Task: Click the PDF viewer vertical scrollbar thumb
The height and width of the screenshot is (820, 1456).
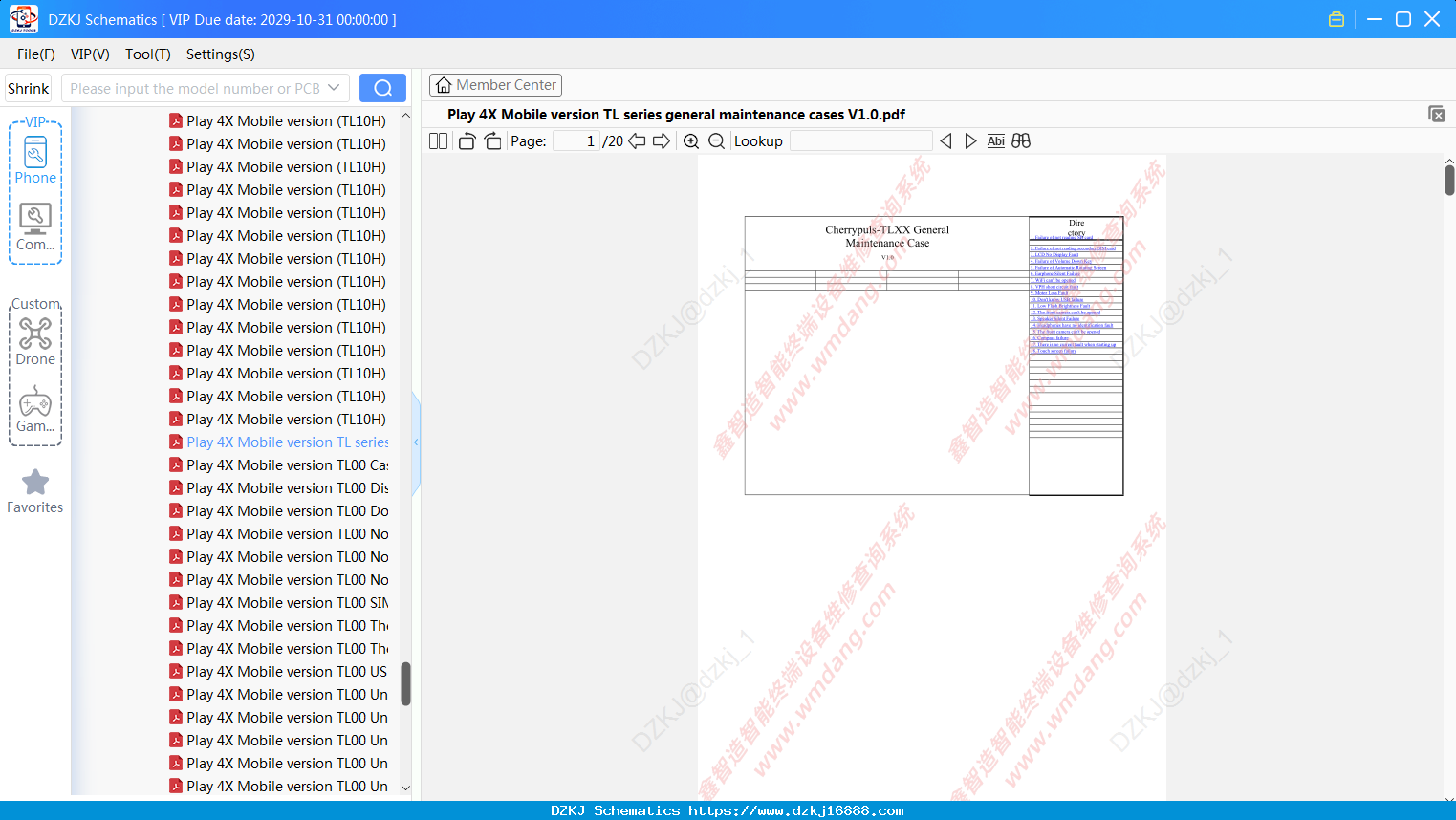Action: pos(1449,180)
